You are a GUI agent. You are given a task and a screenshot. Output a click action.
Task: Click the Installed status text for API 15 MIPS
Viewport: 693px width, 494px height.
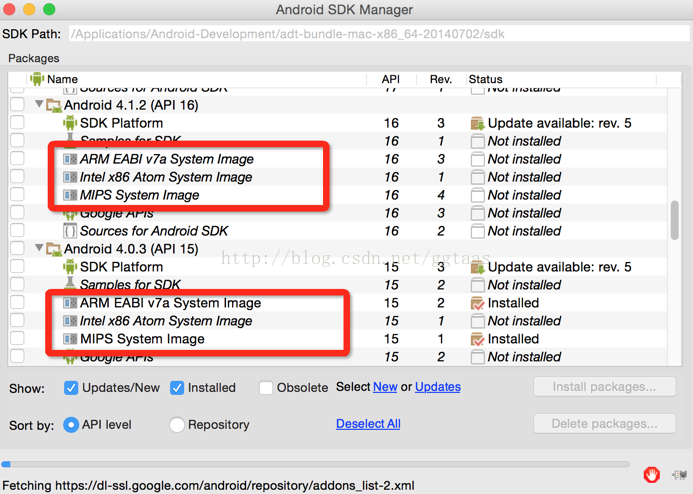pyautogui.click(x=513, y=339)
